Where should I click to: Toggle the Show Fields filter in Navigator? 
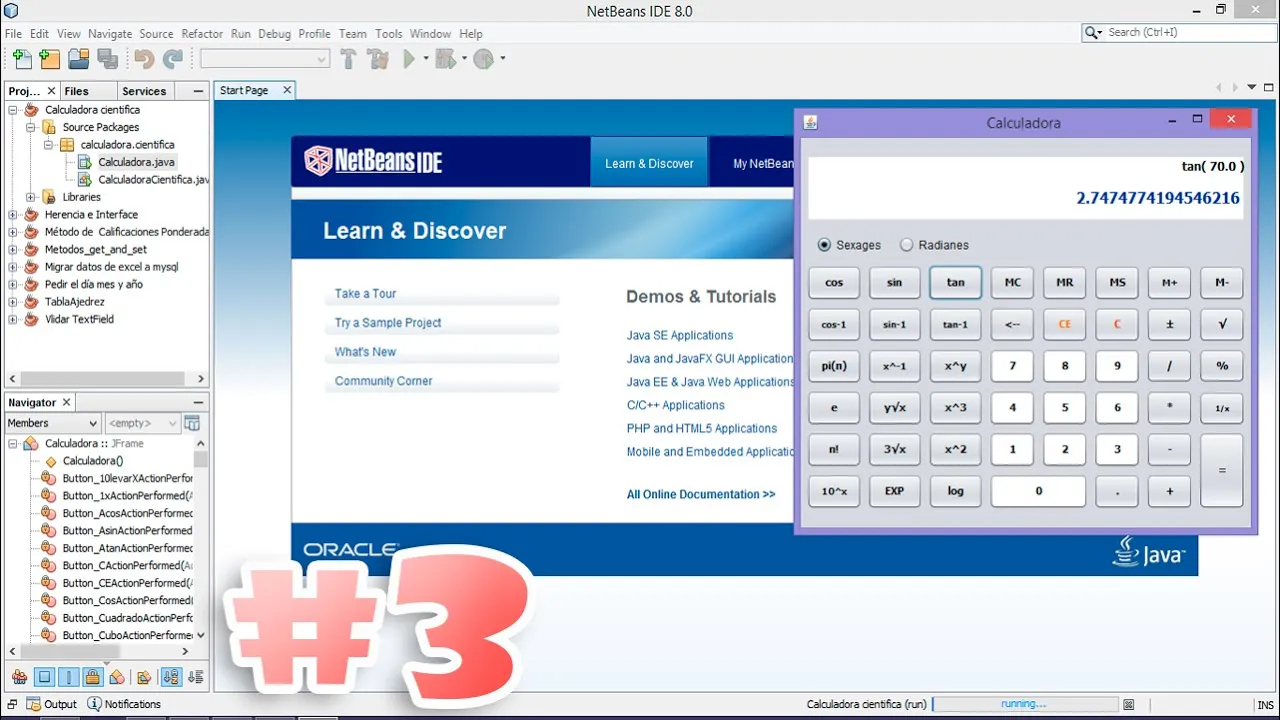44,677
